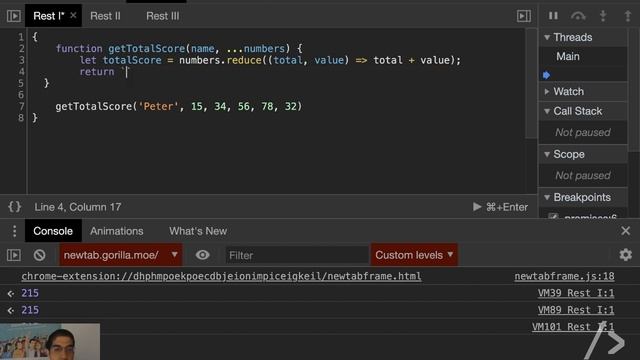Pause script execution
Viewport: 640px width, 360px height.
click(553, 16)
